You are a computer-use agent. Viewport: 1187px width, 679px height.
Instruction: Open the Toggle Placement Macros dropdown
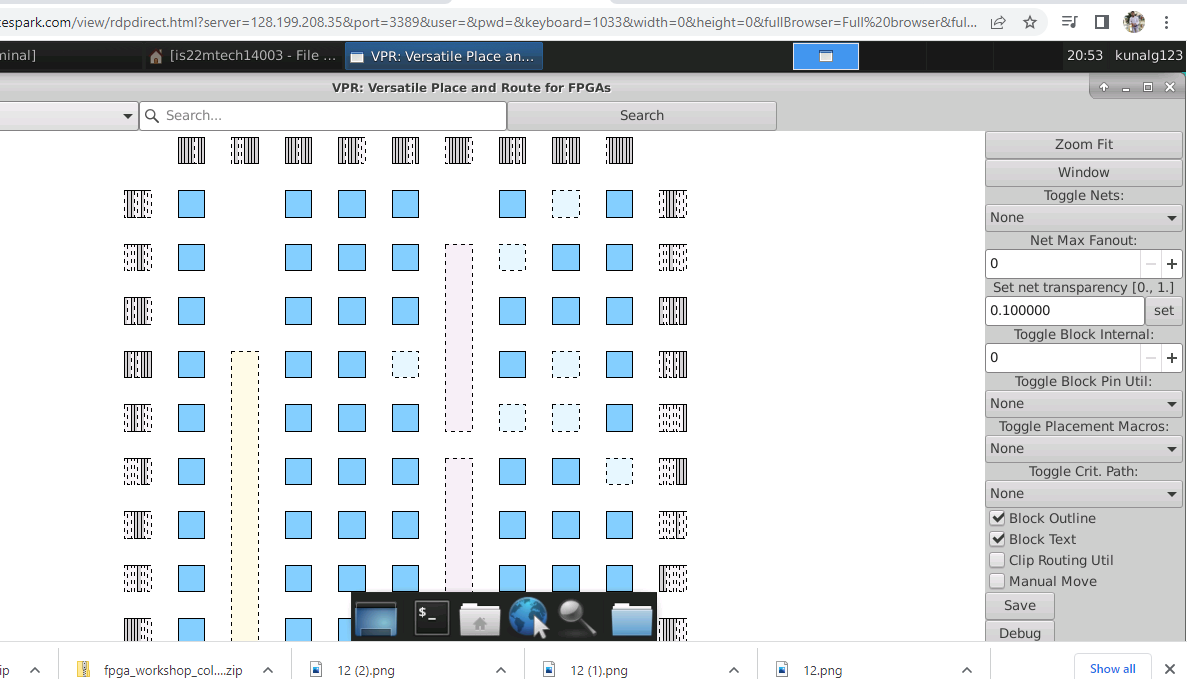tap(1083, 449)
